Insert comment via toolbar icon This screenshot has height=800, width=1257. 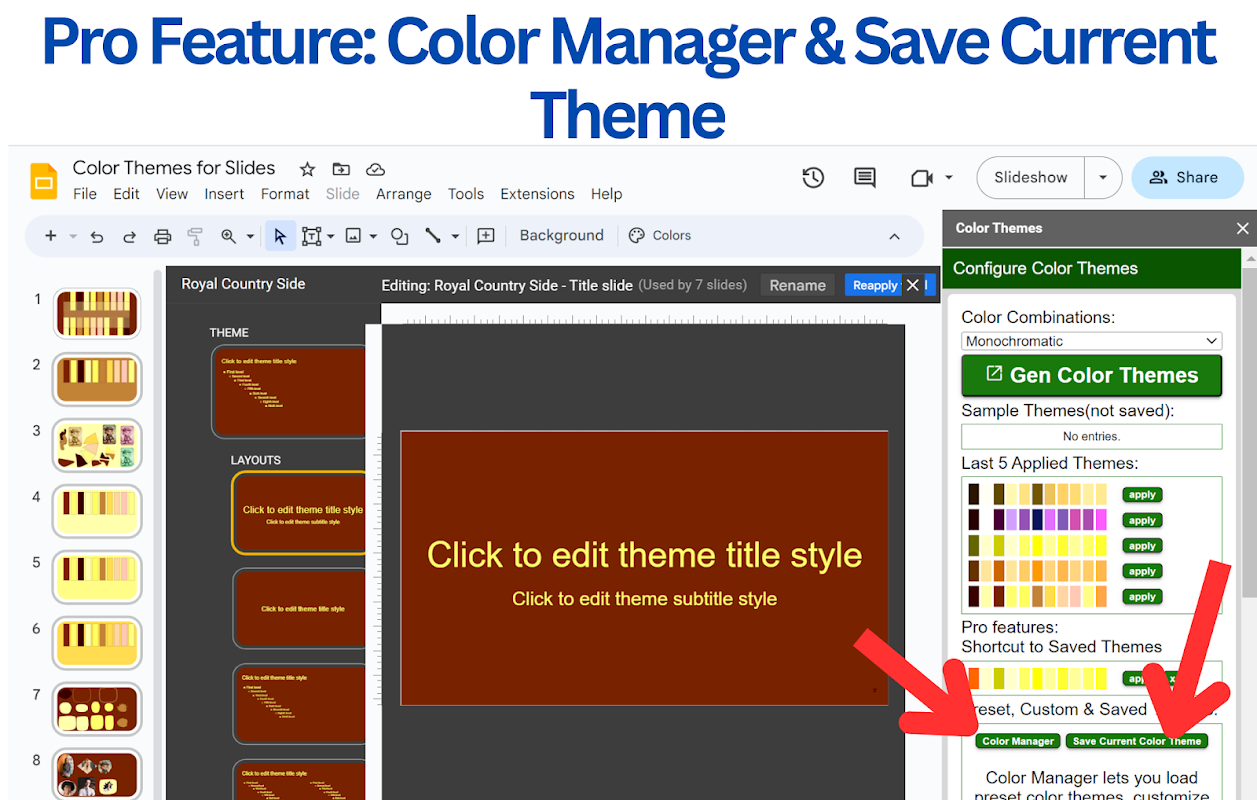(486, 236)
